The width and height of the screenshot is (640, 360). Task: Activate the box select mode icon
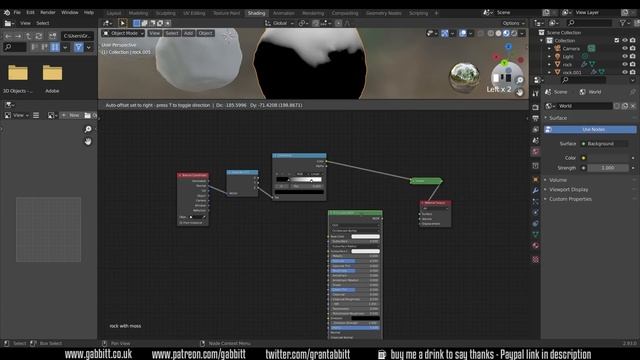[137, 23]
